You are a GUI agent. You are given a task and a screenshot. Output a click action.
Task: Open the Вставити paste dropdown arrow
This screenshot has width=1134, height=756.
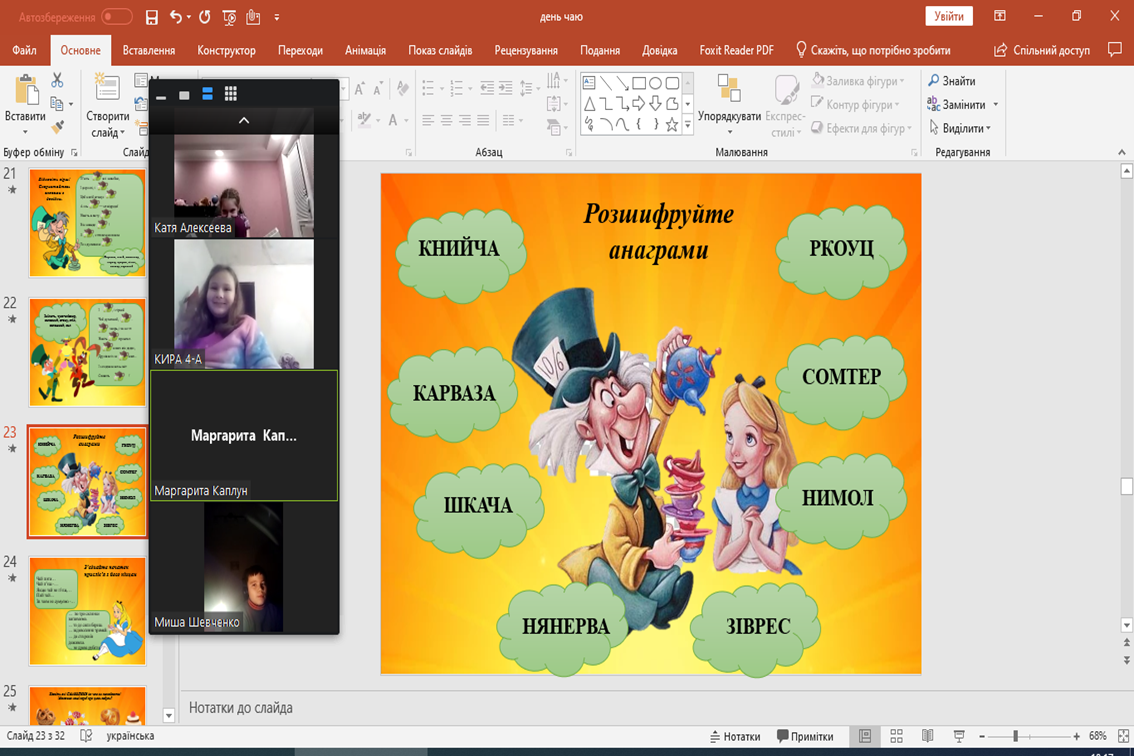click(25, 132)
